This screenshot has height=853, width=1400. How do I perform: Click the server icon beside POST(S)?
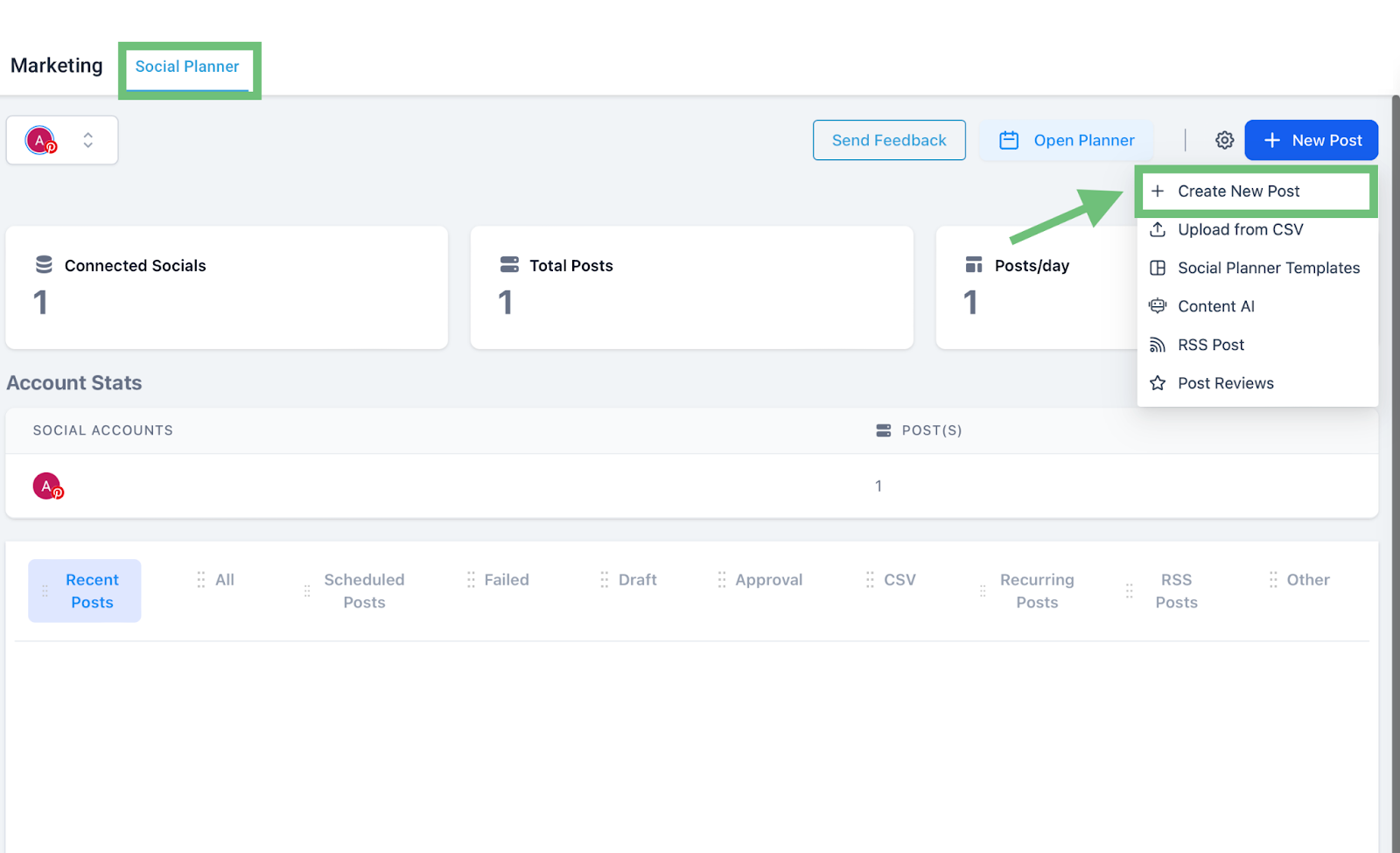(884, 430)
